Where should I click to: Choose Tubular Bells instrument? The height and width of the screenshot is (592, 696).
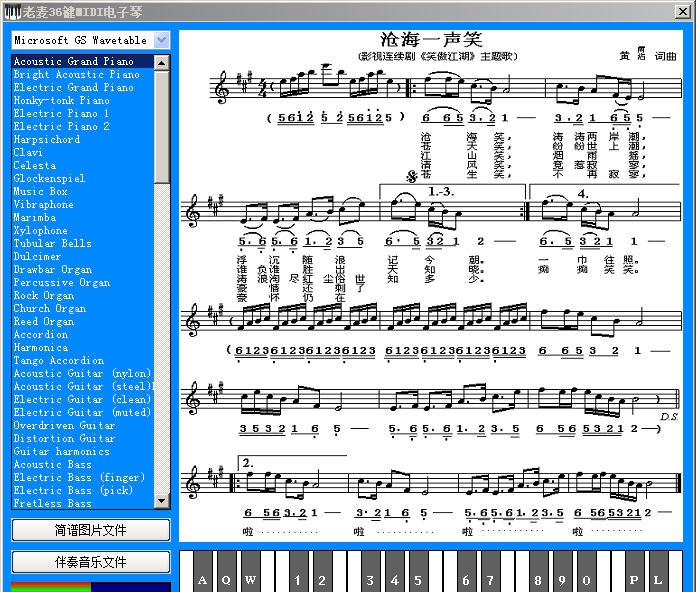(x=83, y=243)
